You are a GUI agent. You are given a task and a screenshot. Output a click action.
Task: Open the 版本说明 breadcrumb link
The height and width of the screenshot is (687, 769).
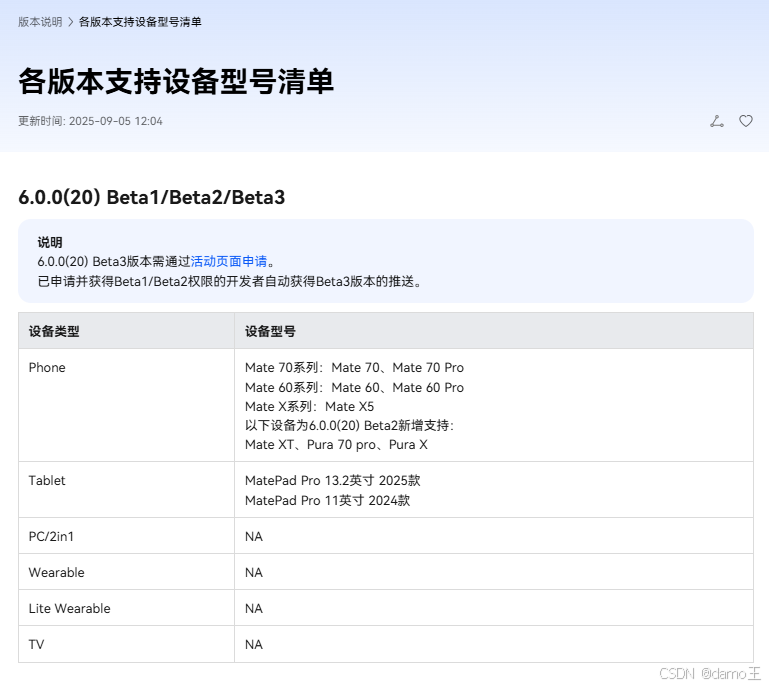(x=40, y=22)
